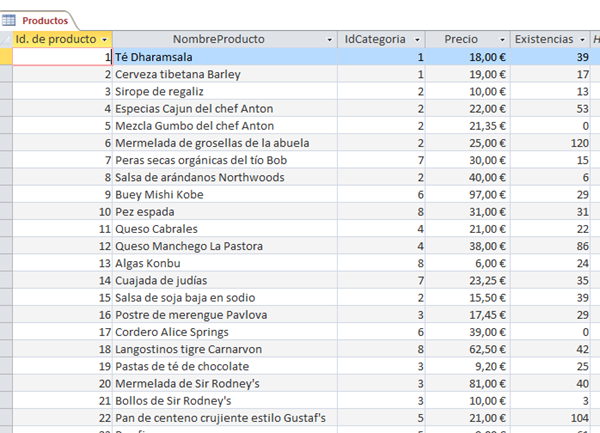The image size is (600, 433).
Task: Click the IdCategoria value of Pez espada
Action: pyautogui.click(x=382, y=212)
